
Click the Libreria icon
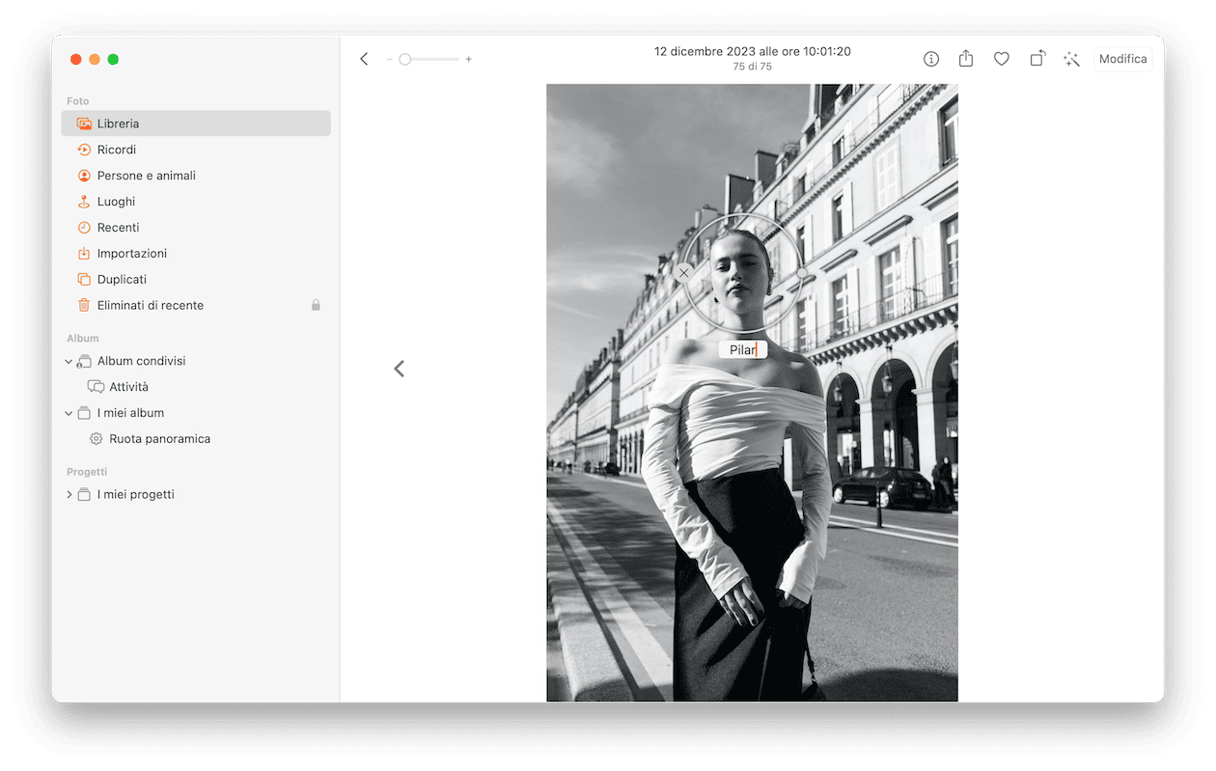84,123
